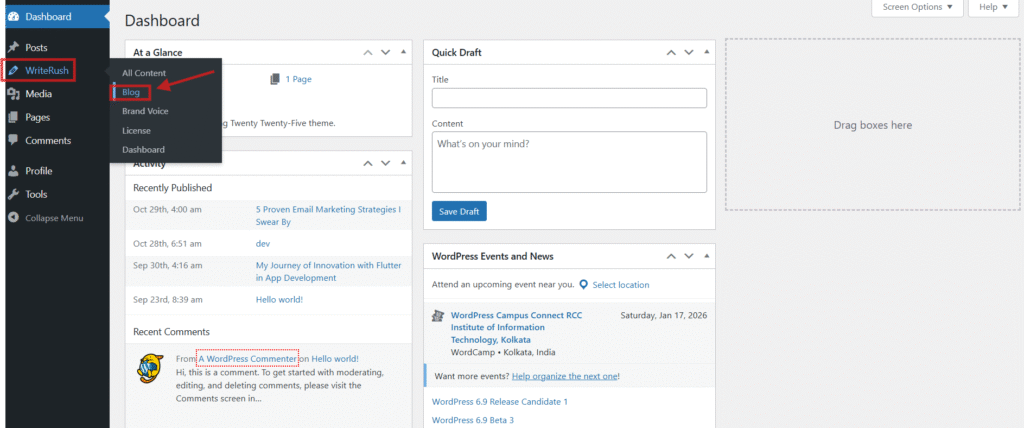
Task: Open Hello world! in Recently Published
Action: pyautogui.click(x=280, y=300)
